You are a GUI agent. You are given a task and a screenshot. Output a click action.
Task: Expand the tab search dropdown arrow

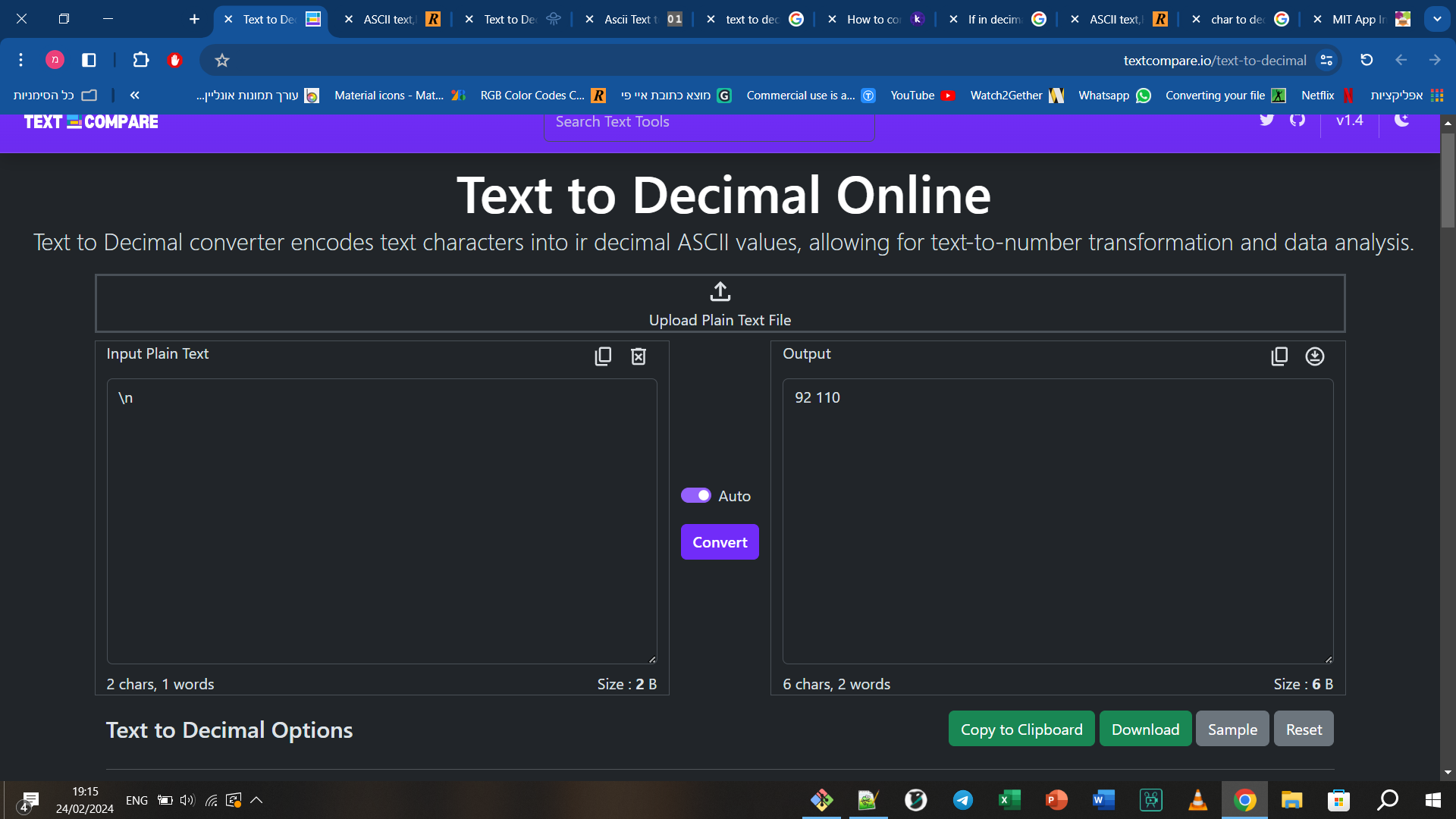tap(1436, 19)
